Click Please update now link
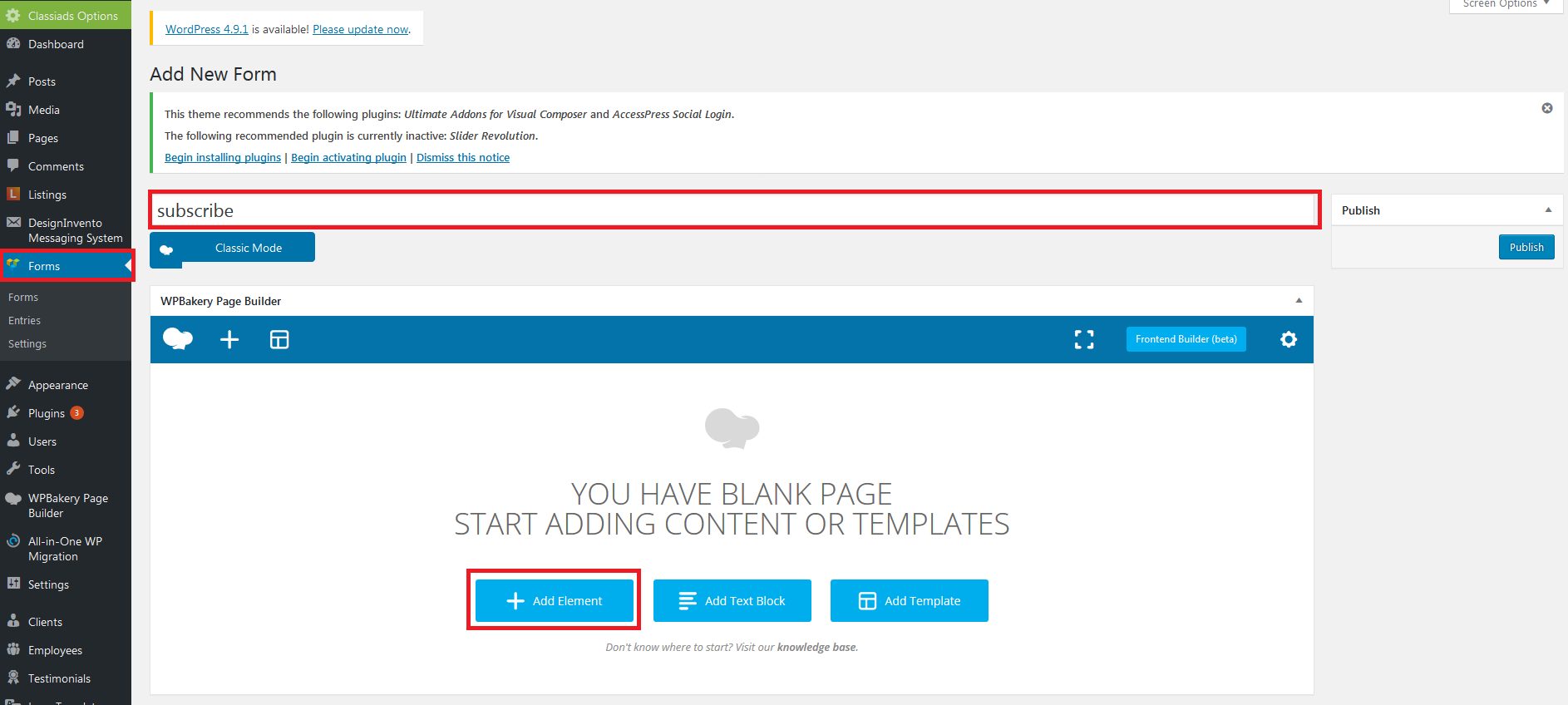1568x705 pixels. [361, 29]
